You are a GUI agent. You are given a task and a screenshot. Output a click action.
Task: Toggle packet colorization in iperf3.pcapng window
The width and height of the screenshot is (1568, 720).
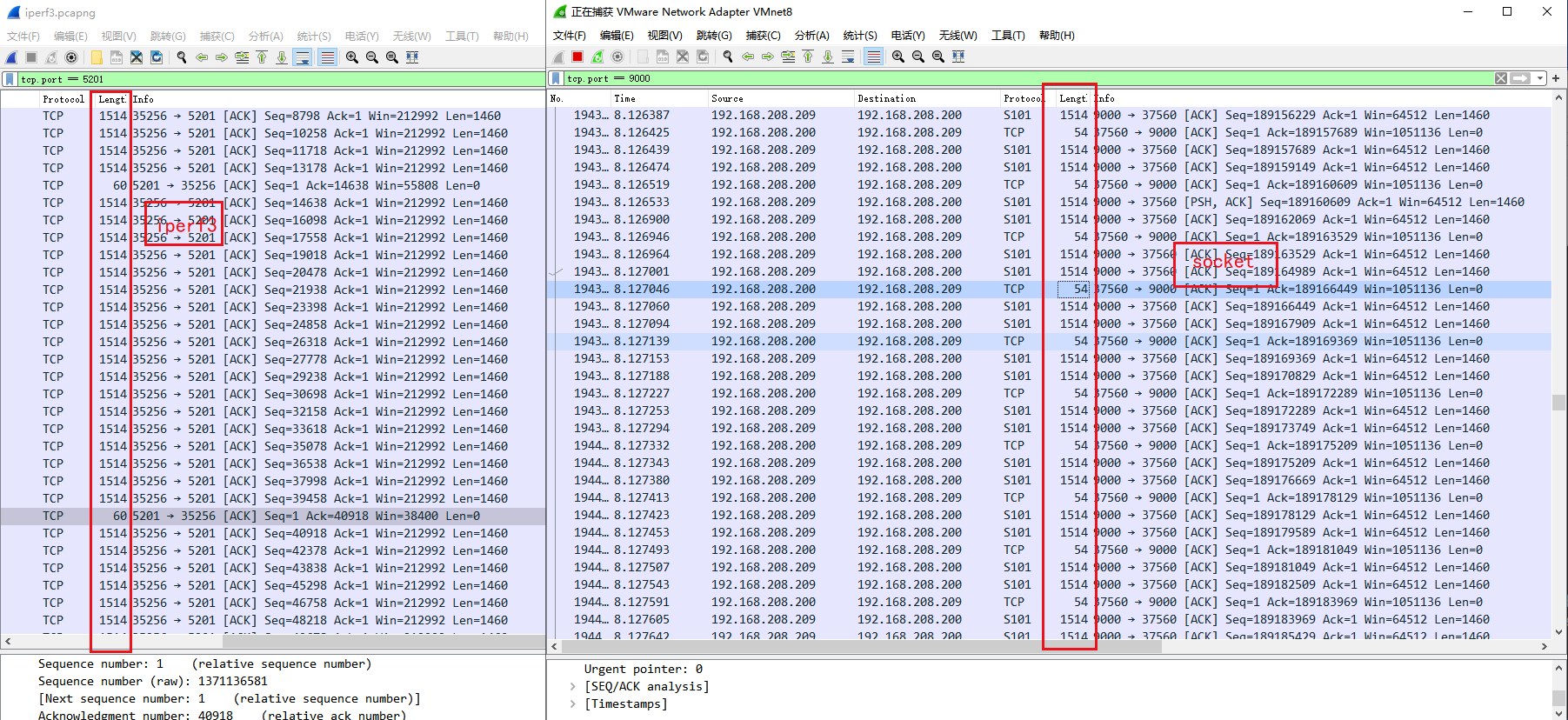coord(327,57)
